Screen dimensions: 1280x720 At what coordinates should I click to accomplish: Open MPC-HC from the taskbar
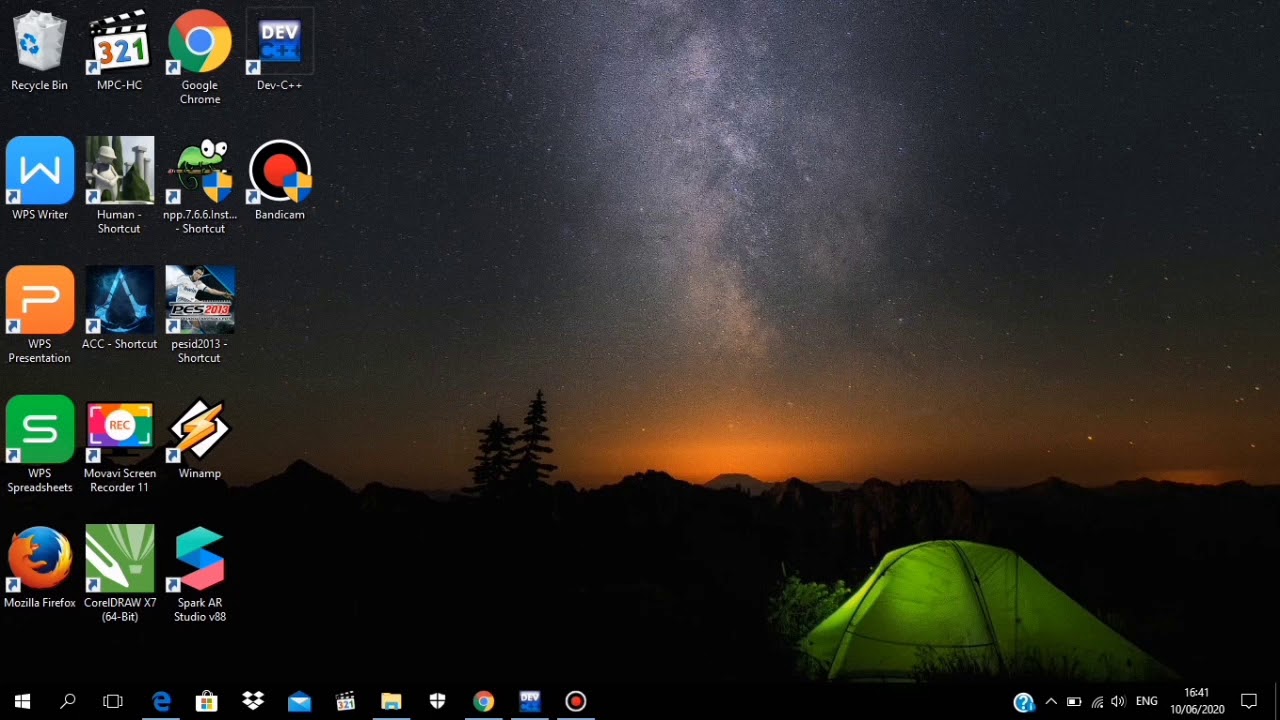coord(345,701)
